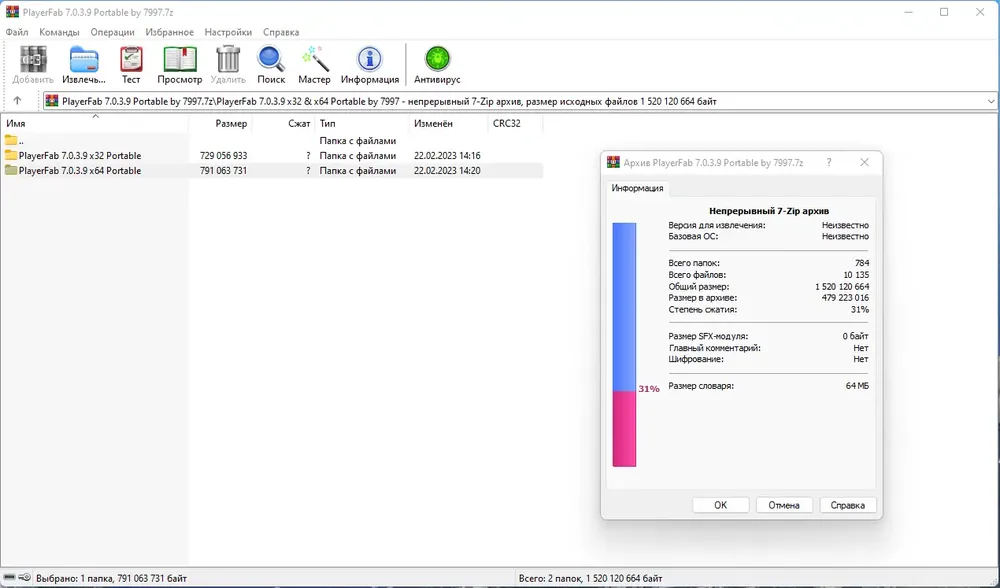Maximize the main WinRAR window
The width and height of the screenshot is (1000, 588).
(x=944, y=12)
